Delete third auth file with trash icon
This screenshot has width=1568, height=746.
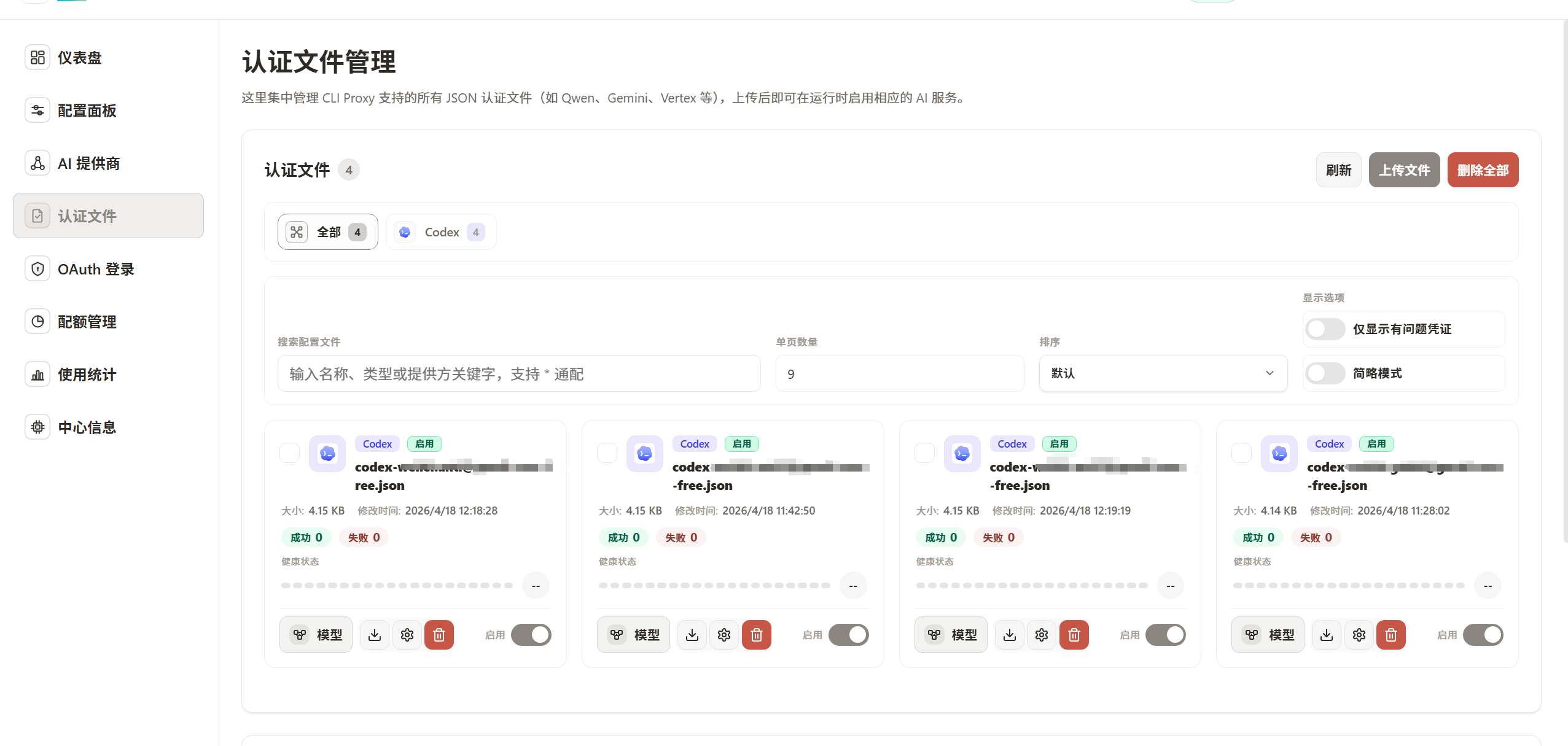coord(1074,635)
